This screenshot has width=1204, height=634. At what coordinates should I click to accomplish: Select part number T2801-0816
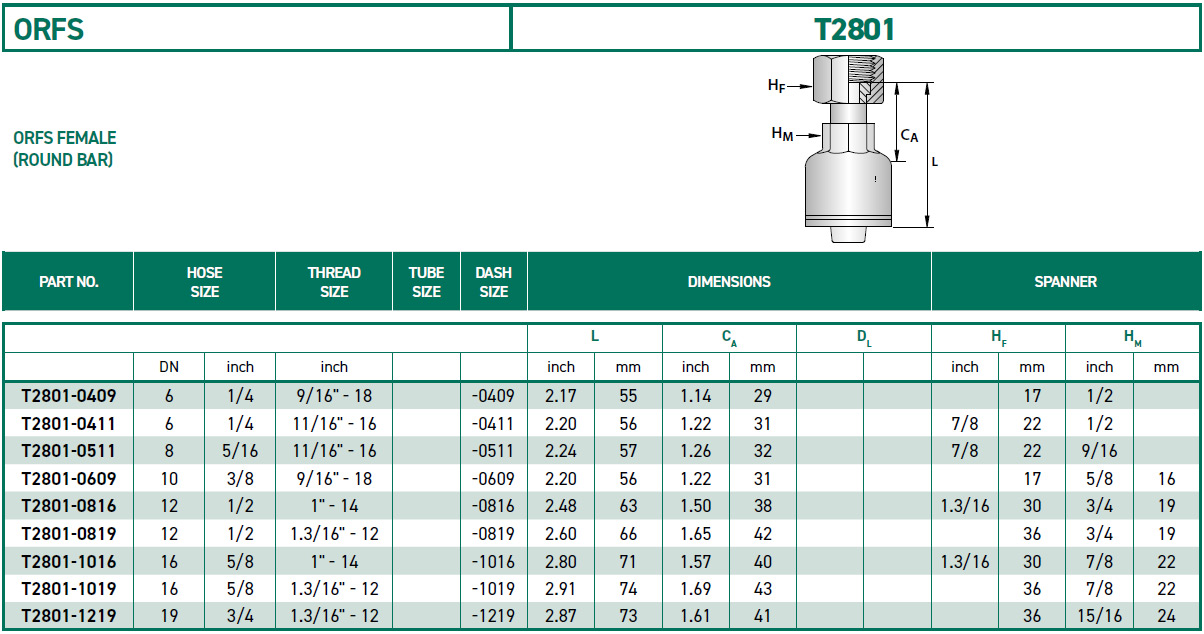tap(68, 506)
